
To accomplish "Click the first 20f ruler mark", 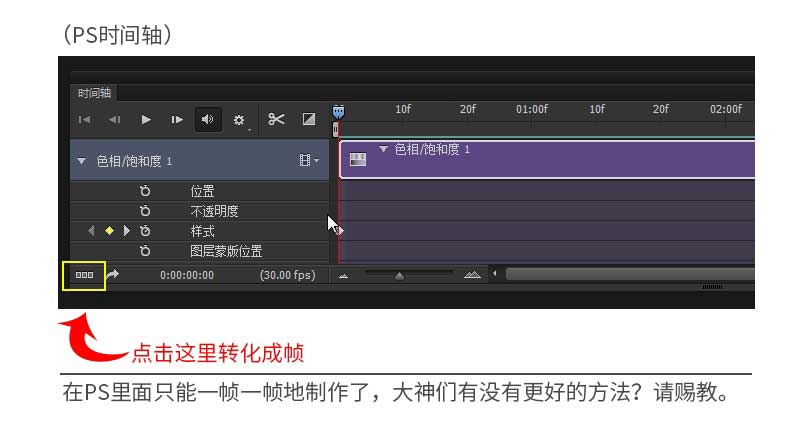I will point(467,109).
